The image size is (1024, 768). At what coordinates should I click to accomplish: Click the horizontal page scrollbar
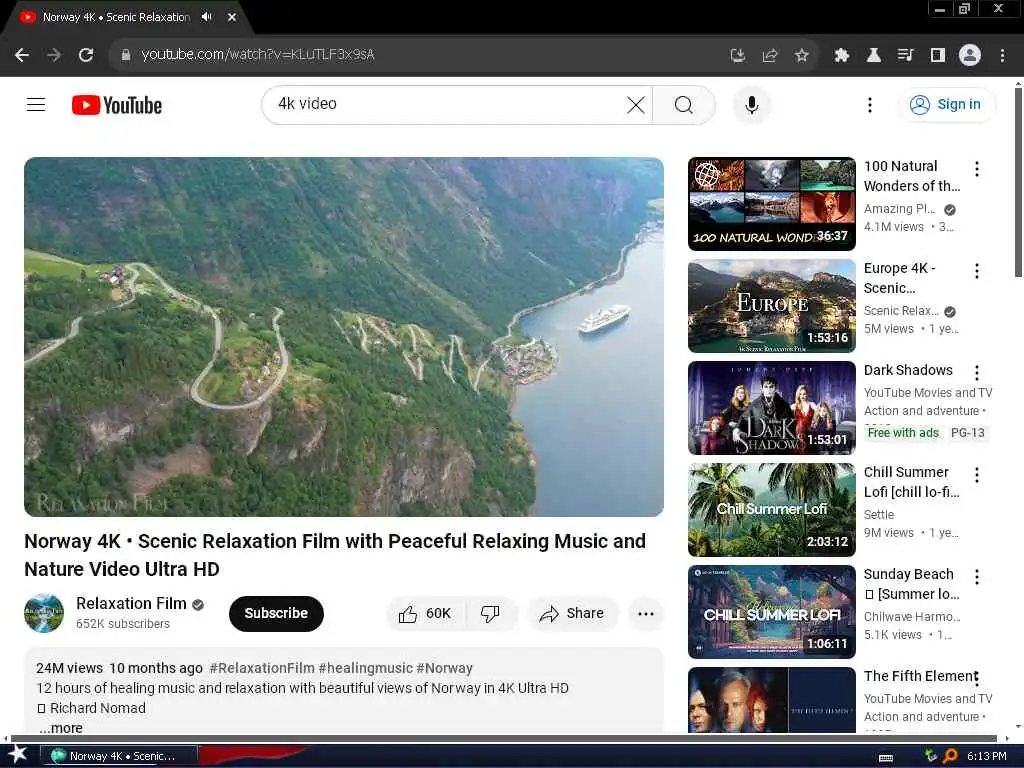[503, 739]
